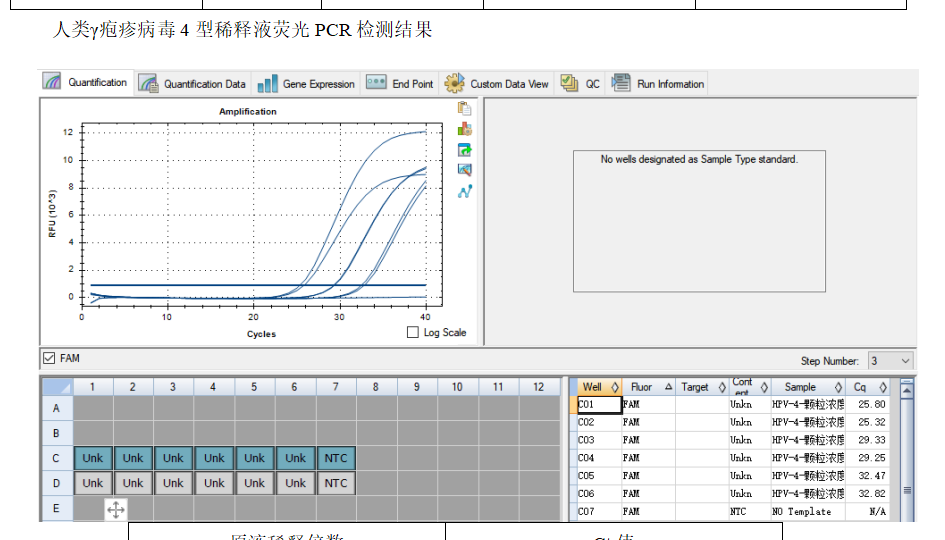Open the End Point tab
The width and height of the screenshot is (945, 540).
pos(400,84)
